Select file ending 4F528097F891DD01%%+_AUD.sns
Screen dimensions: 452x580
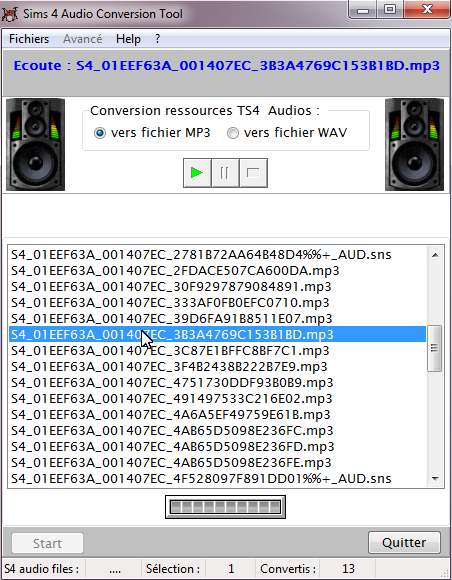tap(217, 479)
